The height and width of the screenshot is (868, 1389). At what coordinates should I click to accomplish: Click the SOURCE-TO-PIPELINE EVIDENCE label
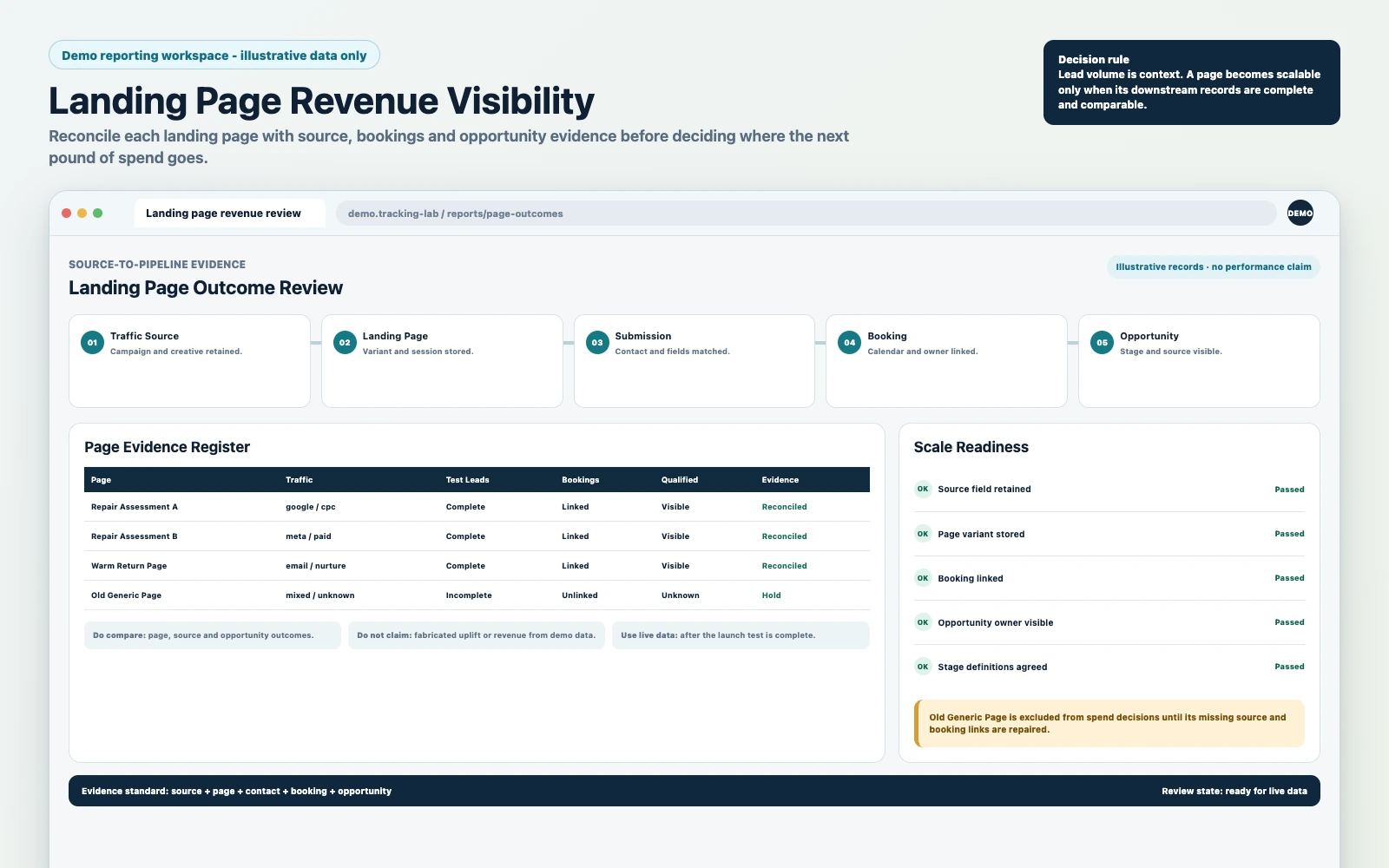coord(157,265)
